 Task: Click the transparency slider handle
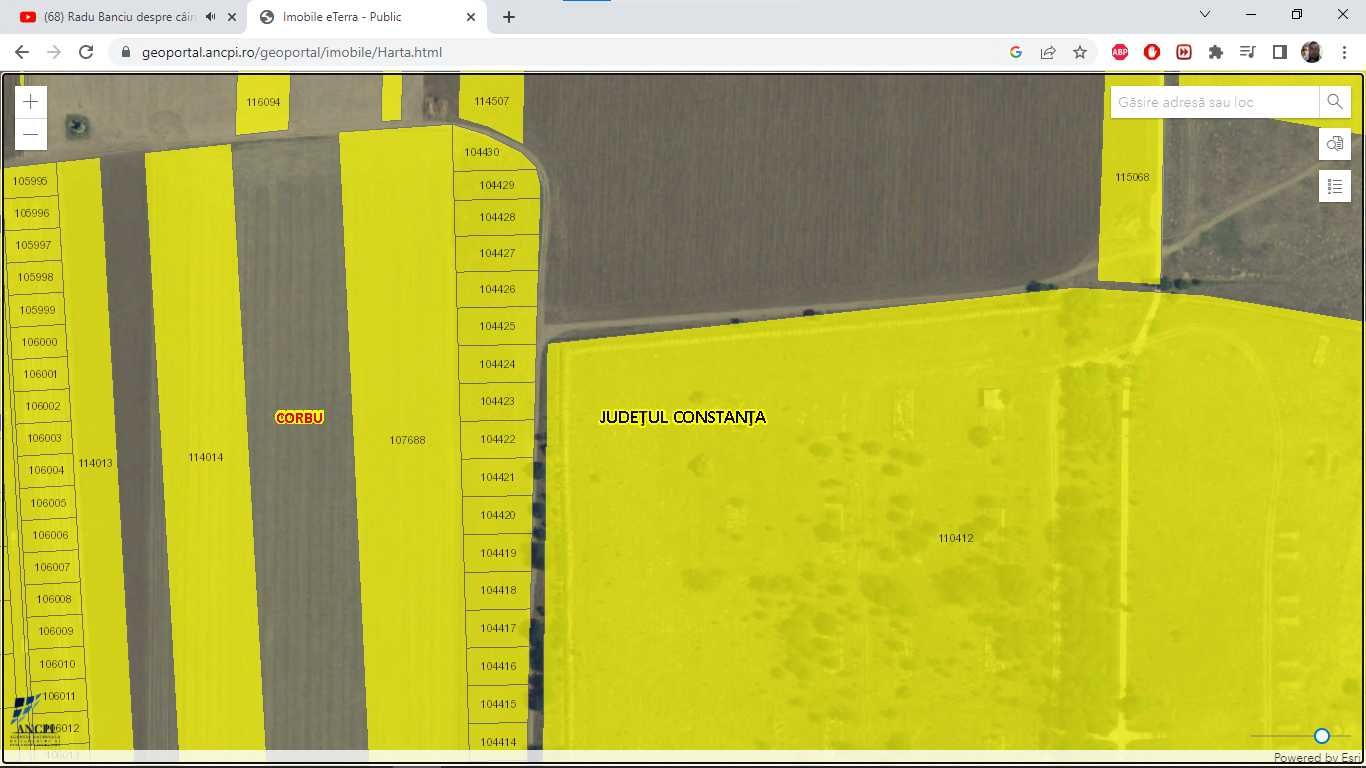pyautogui.click(x=1322, y=736)
